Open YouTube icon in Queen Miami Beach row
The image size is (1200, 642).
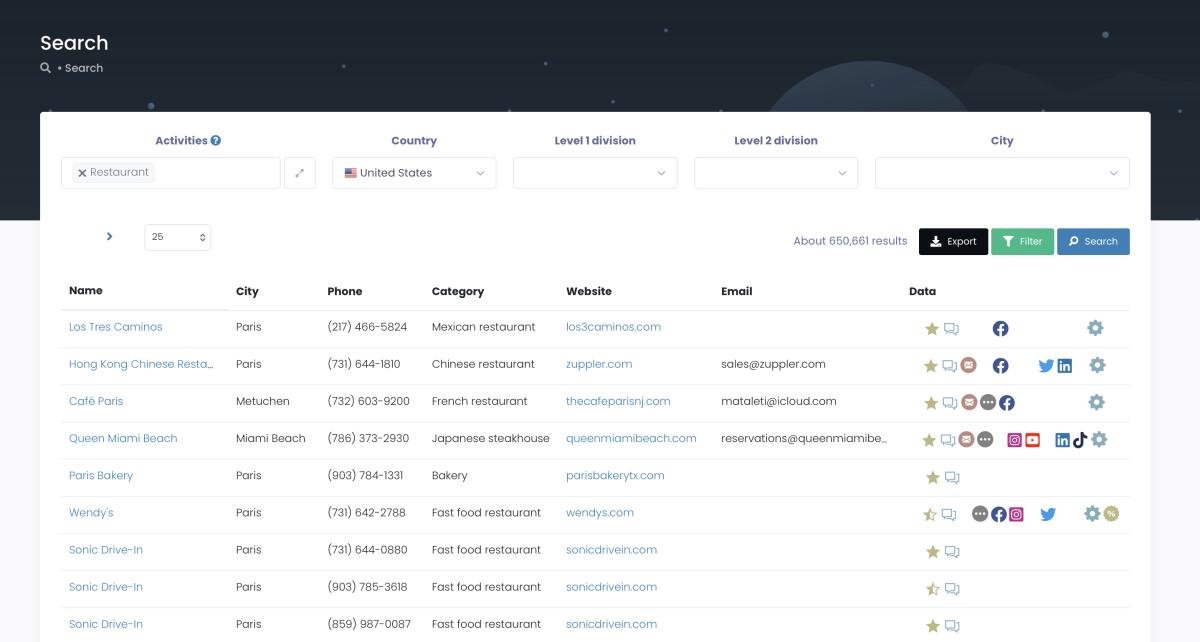[1032, 440]
